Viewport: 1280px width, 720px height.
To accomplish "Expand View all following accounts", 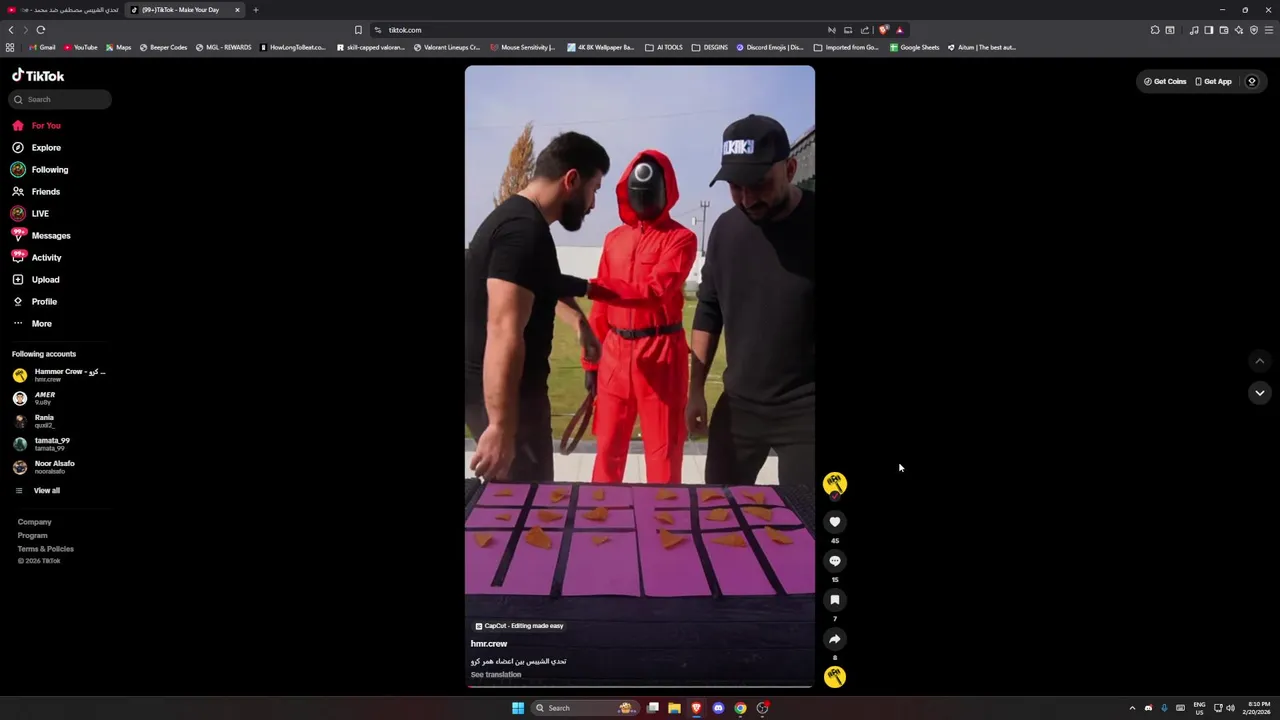I will 38,491.
